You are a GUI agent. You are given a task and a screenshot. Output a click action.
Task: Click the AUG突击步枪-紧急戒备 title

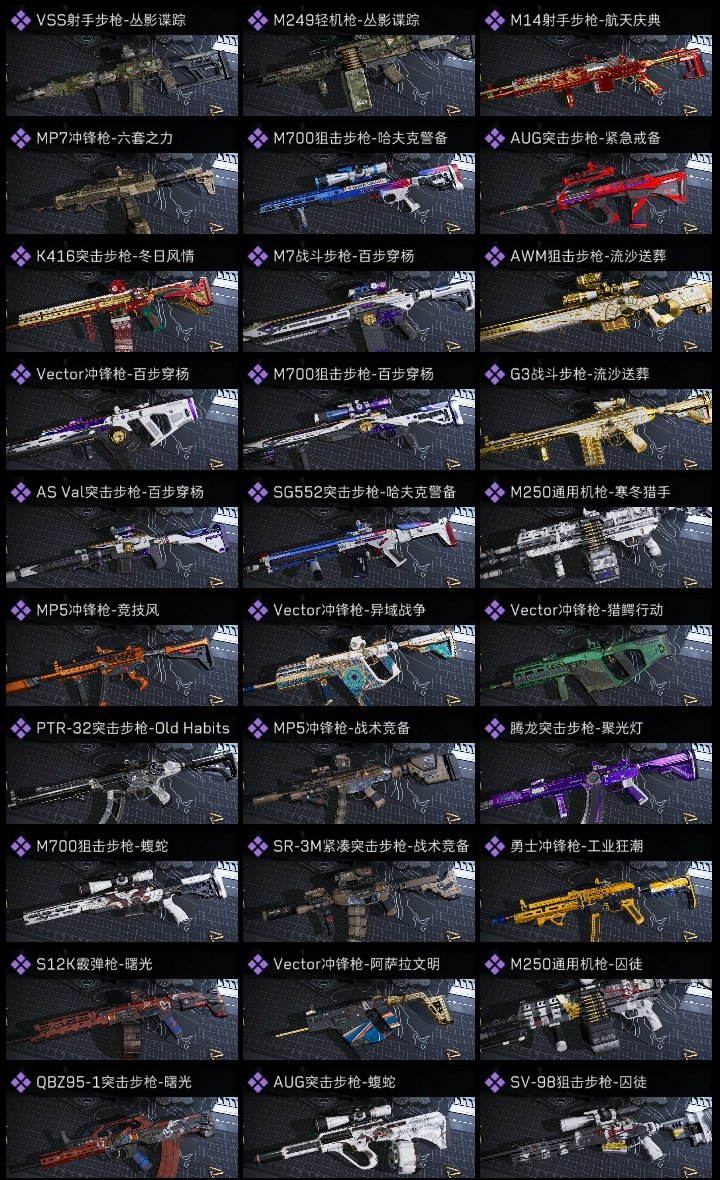coord(585,138)
